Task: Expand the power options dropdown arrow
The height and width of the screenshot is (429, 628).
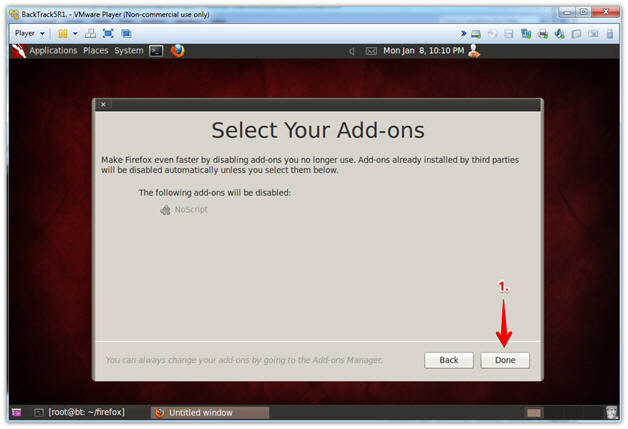Action: click(75, 34)
